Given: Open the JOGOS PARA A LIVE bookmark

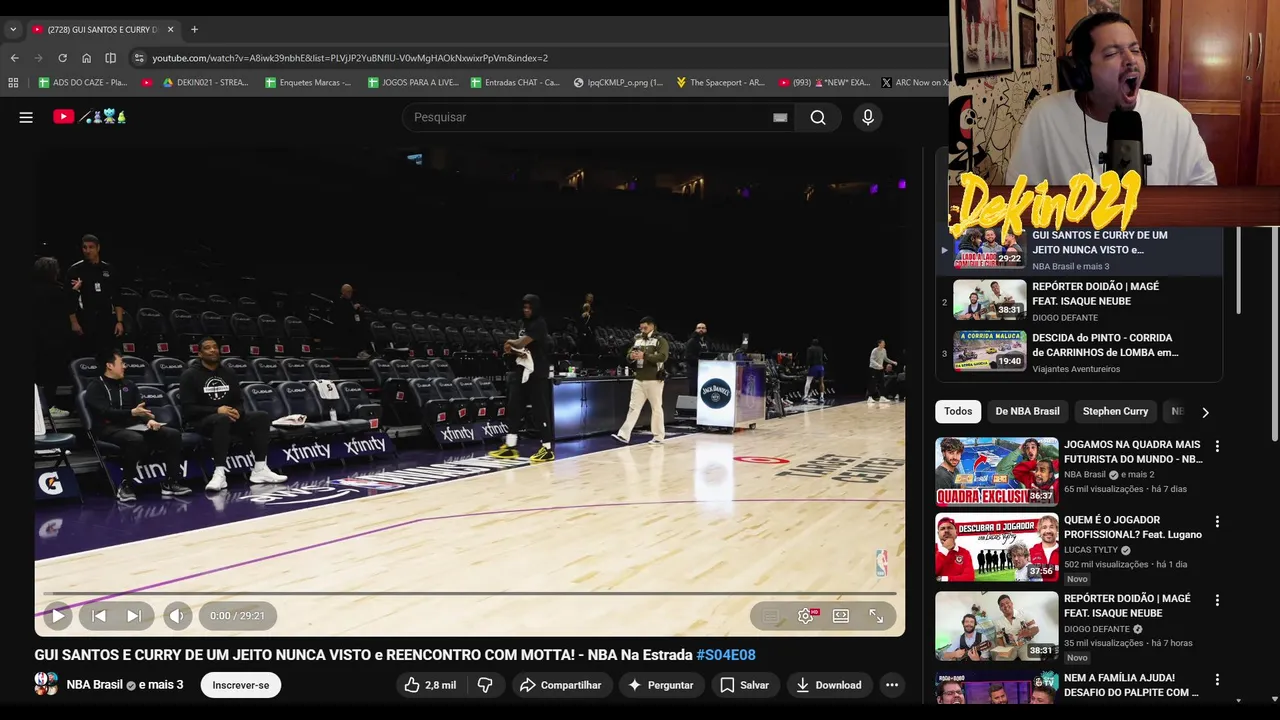Looking at the screenshot, I should (413, 83).
